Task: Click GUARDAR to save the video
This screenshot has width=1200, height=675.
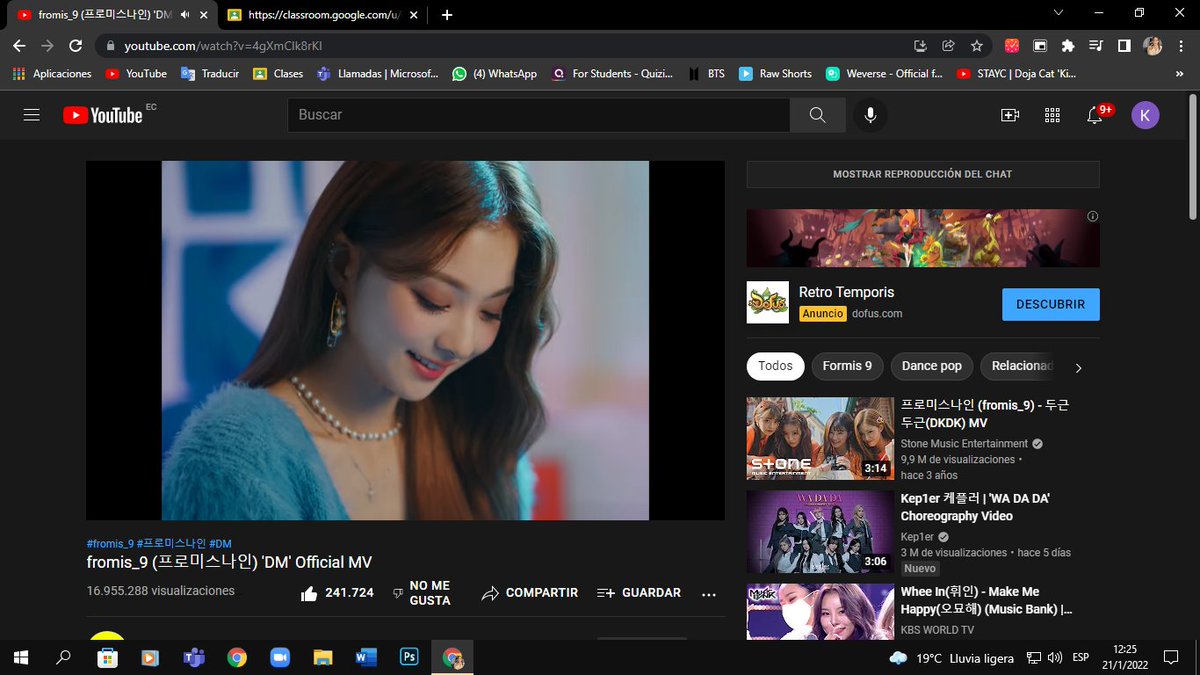Action: click(638, 593)
